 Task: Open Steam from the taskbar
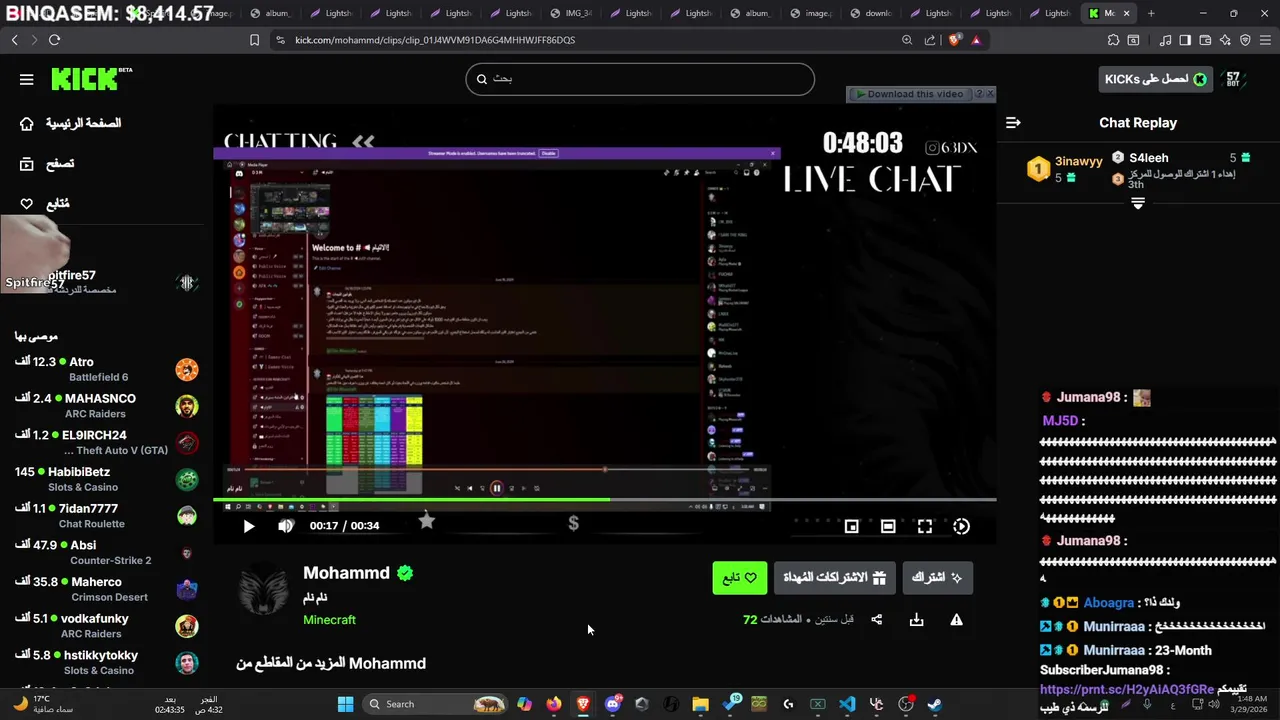[x=934, y=704]
